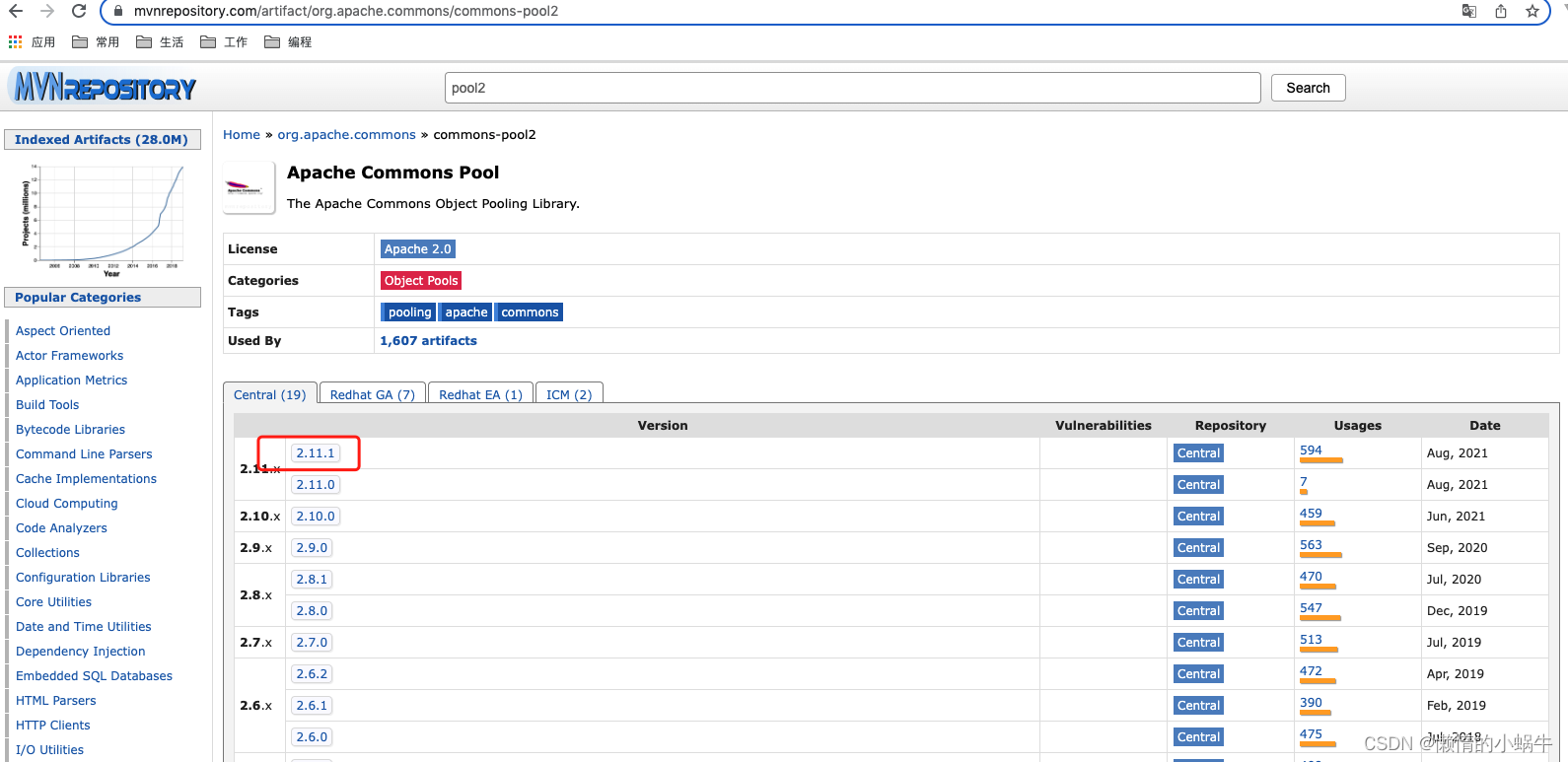Click the Apache 2.0 license badge

[418, 249]
